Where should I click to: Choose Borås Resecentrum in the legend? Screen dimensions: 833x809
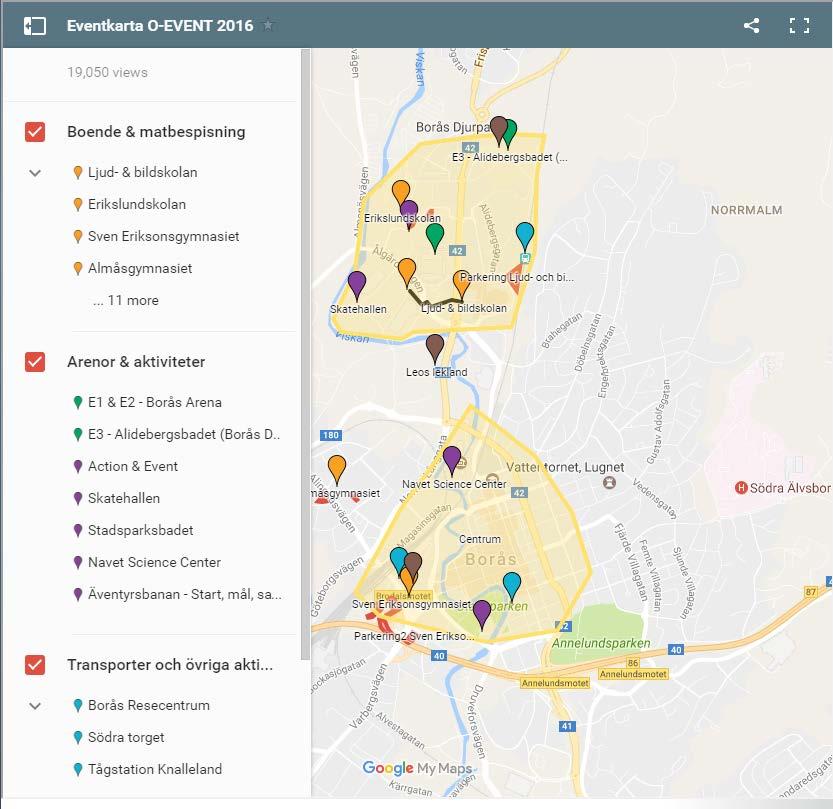coord(149,705)
